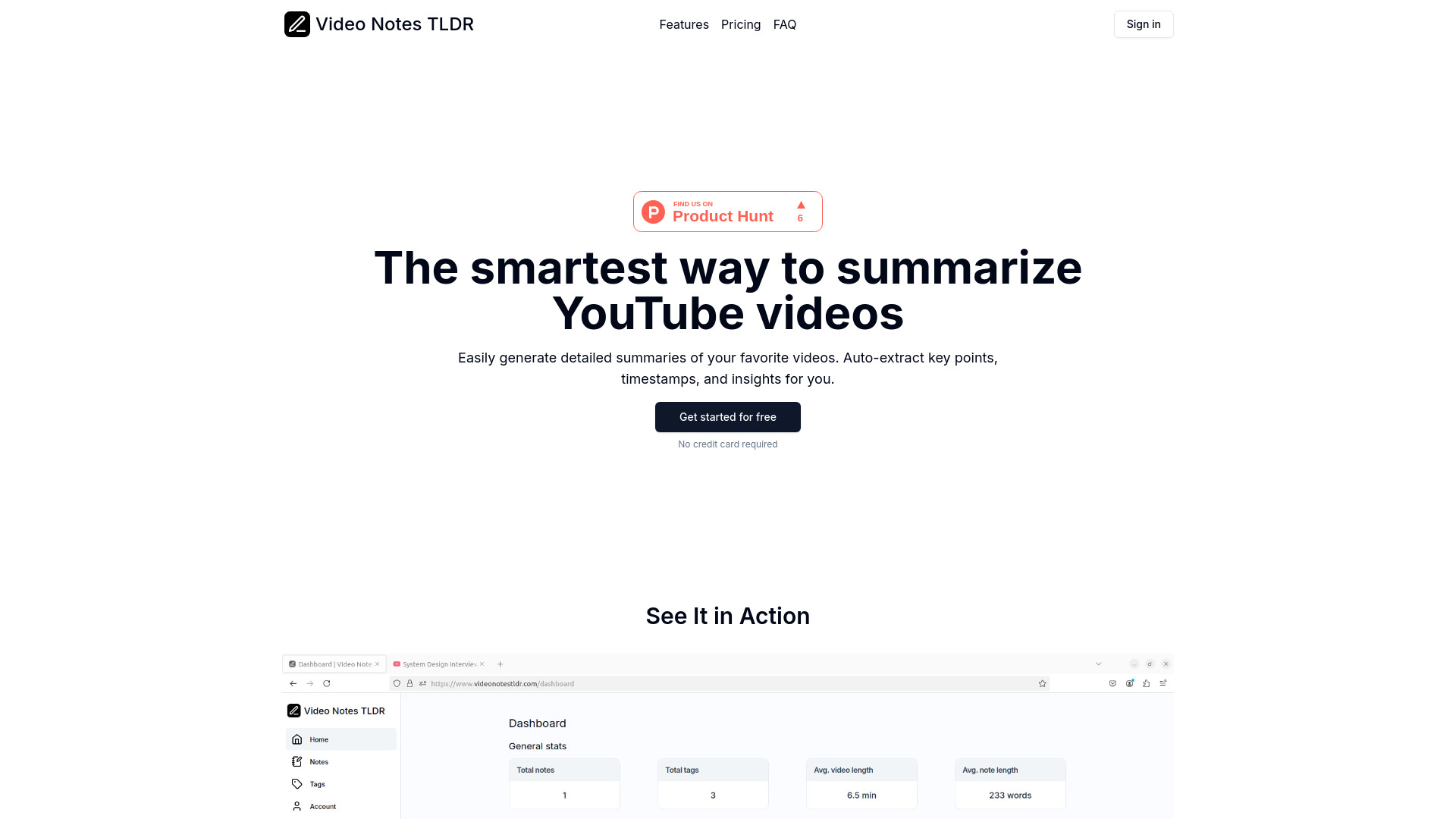Click the Tags sidebar icon
Screen dimensions: 1456x819
coord(297,784)
